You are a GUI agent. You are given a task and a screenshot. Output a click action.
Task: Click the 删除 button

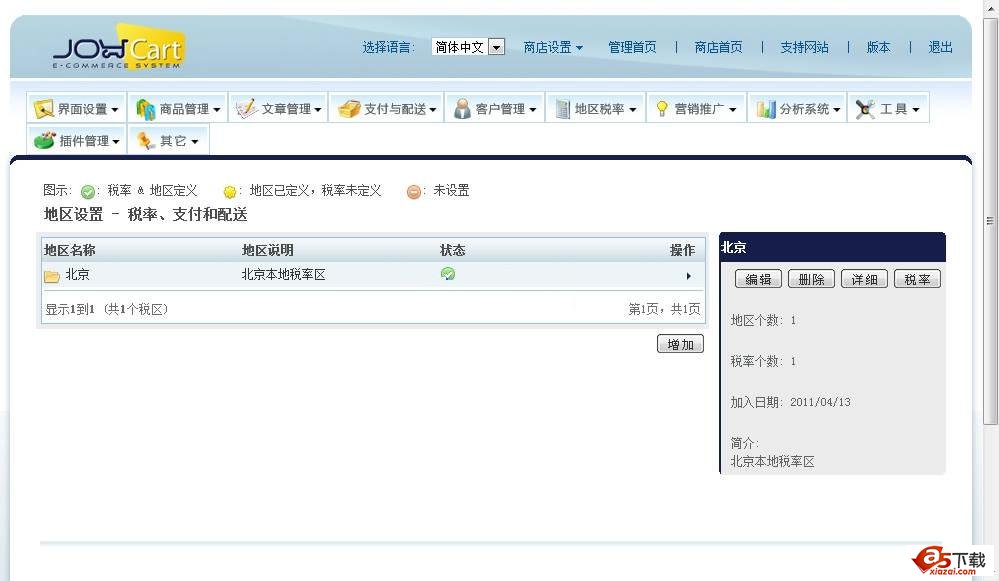pyautogui.click(x=811, y=279)
